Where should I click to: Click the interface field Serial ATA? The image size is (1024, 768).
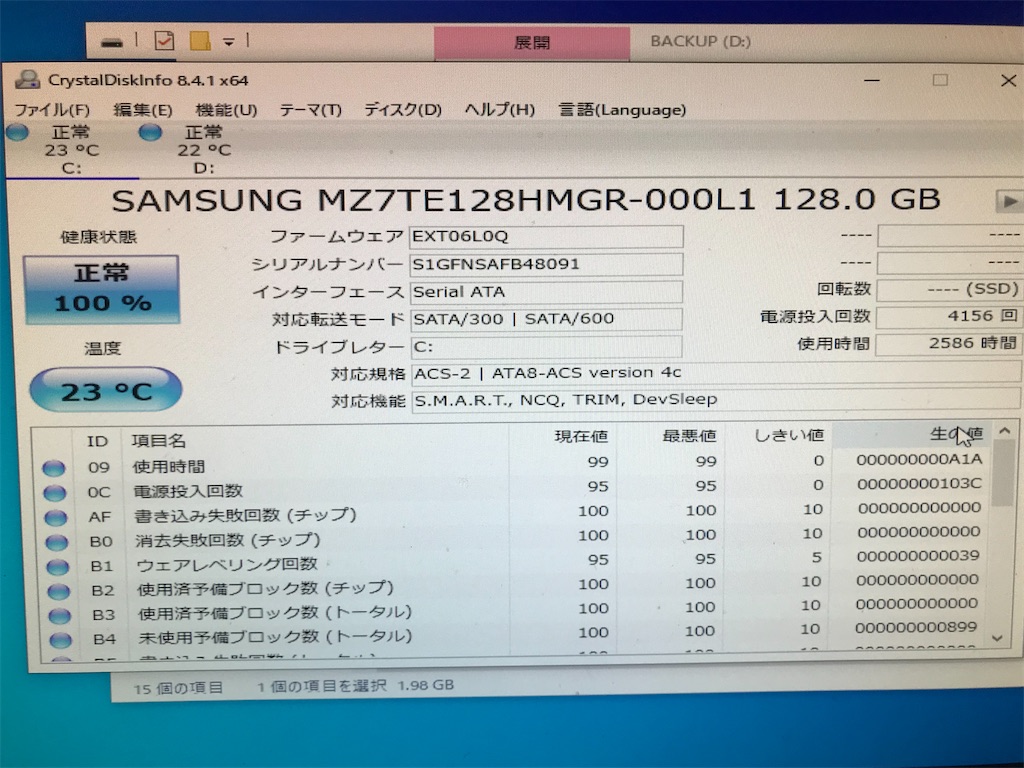(x=547, y=292)
